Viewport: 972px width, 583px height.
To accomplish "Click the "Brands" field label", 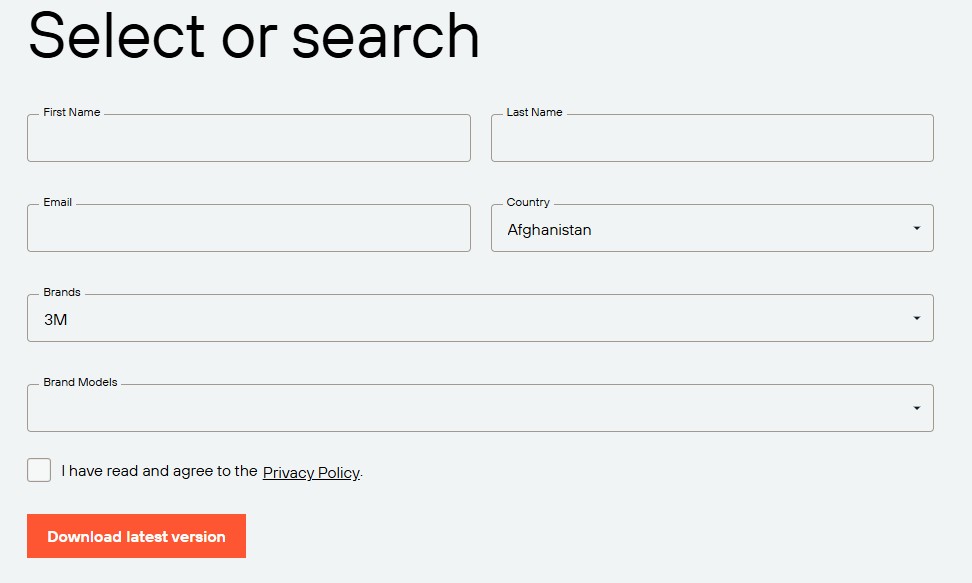I will tap(62, 292).
